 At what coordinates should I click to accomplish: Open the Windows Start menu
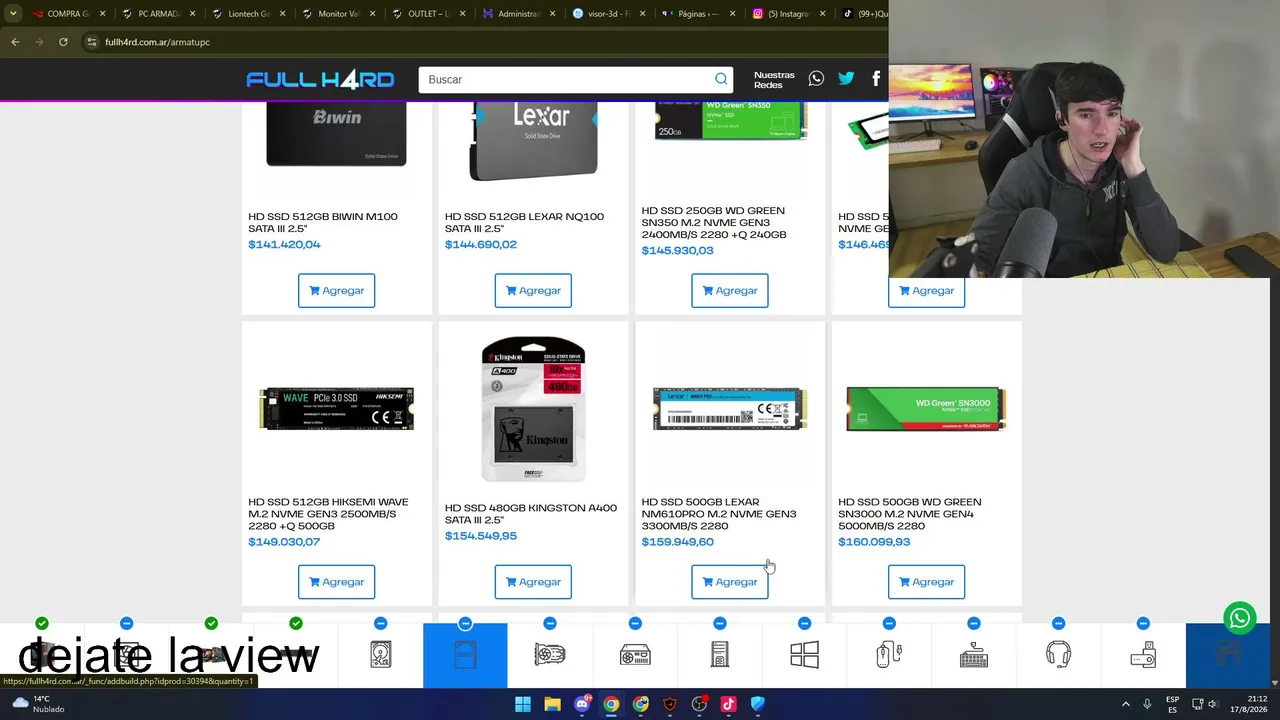523,704
